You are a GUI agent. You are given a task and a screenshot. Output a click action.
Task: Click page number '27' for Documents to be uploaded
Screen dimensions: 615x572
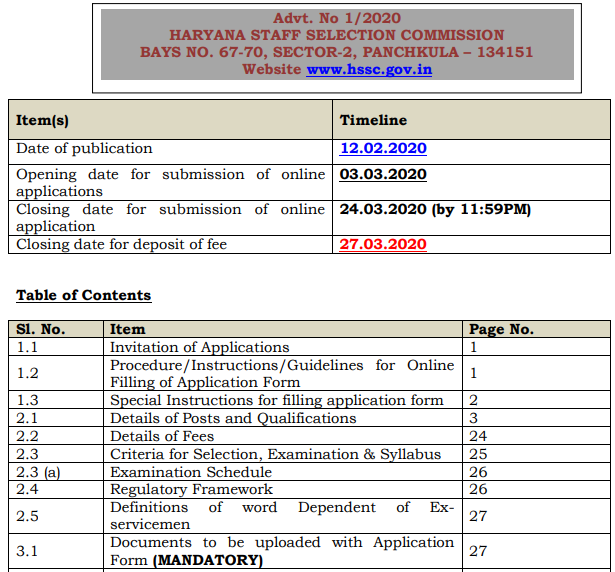click(x=478, y=551)
